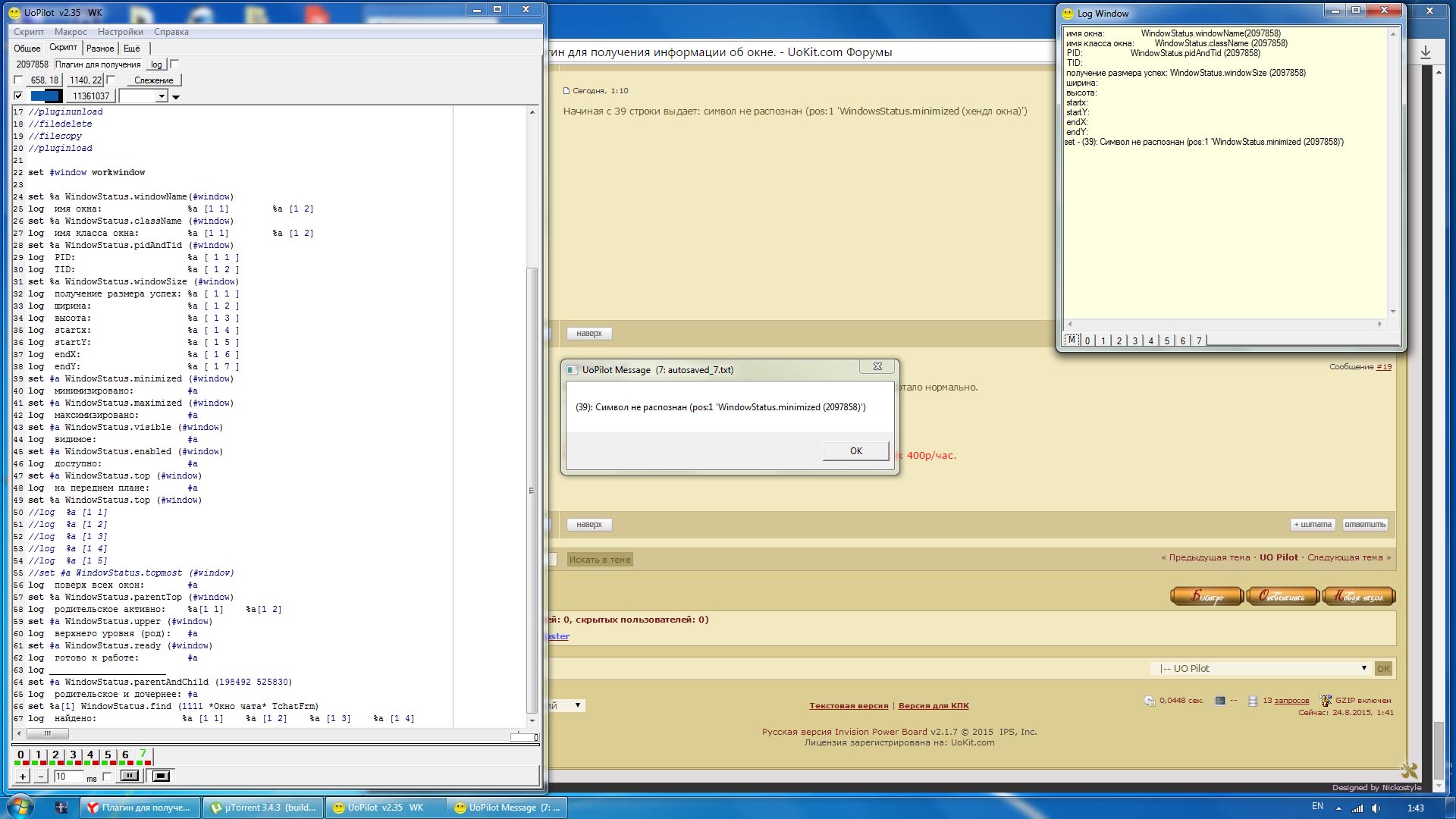Click the stop script button
The width and height of the screenshot is (1456, 819).
pos(161,776)
